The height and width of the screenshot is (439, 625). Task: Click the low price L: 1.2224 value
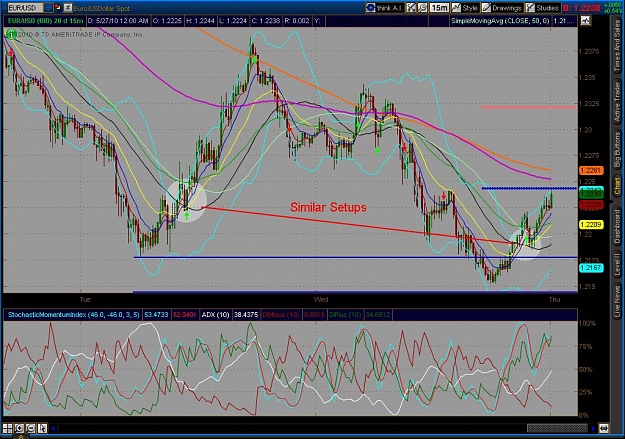click(233, 21)
